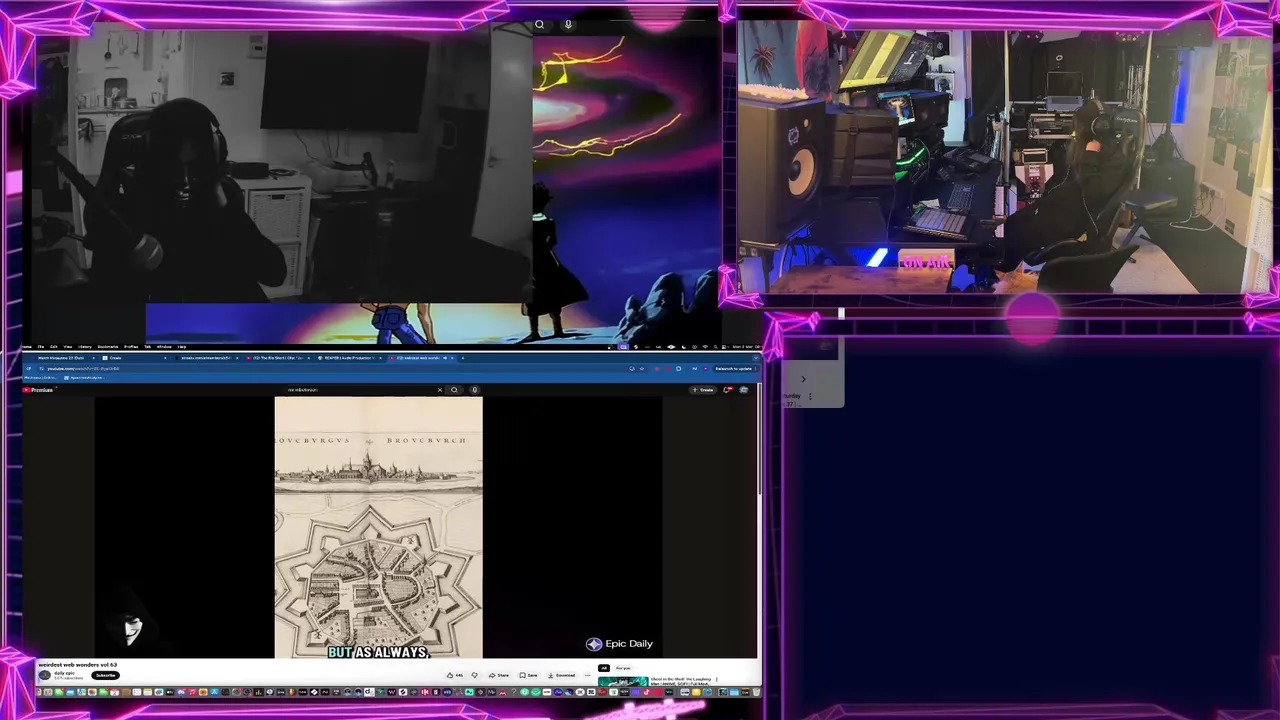Switch to The Big Short Clip tab
The width and height of the screenshot is (1280, 720).
click(278, 358)
